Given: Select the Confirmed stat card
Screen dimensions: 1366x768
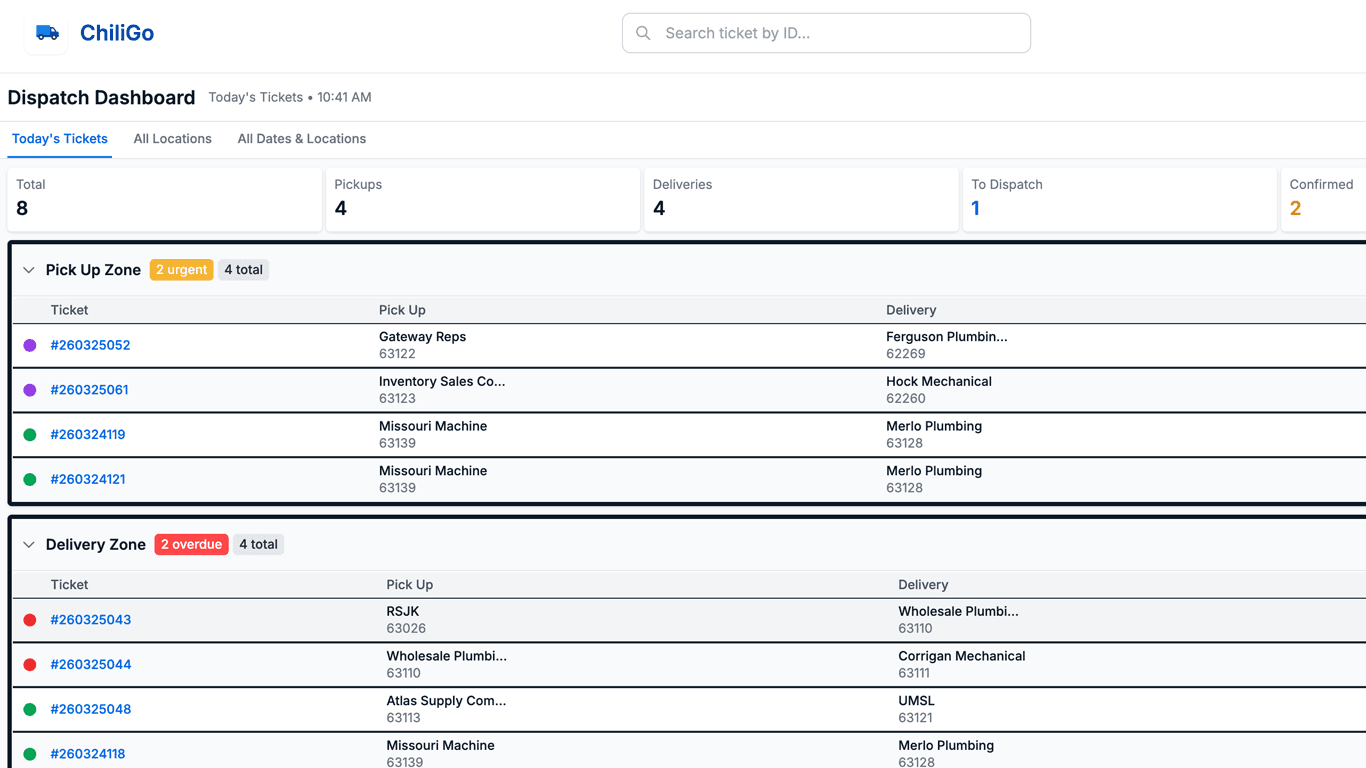Looking at the screenshot, I should (x=1324, y=199).
